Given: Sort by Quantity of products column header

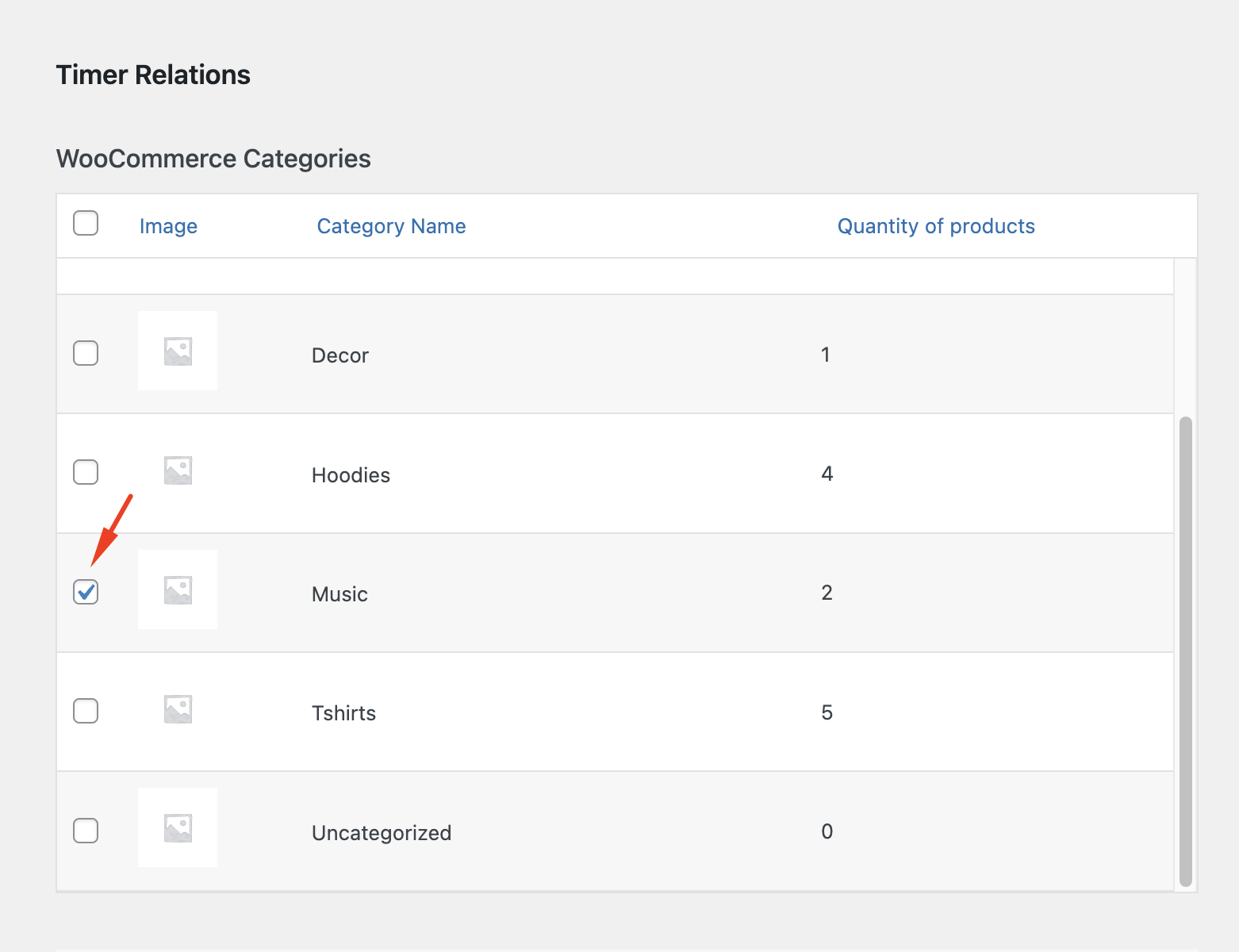Looking at the screenshot, I should [936, 226].
